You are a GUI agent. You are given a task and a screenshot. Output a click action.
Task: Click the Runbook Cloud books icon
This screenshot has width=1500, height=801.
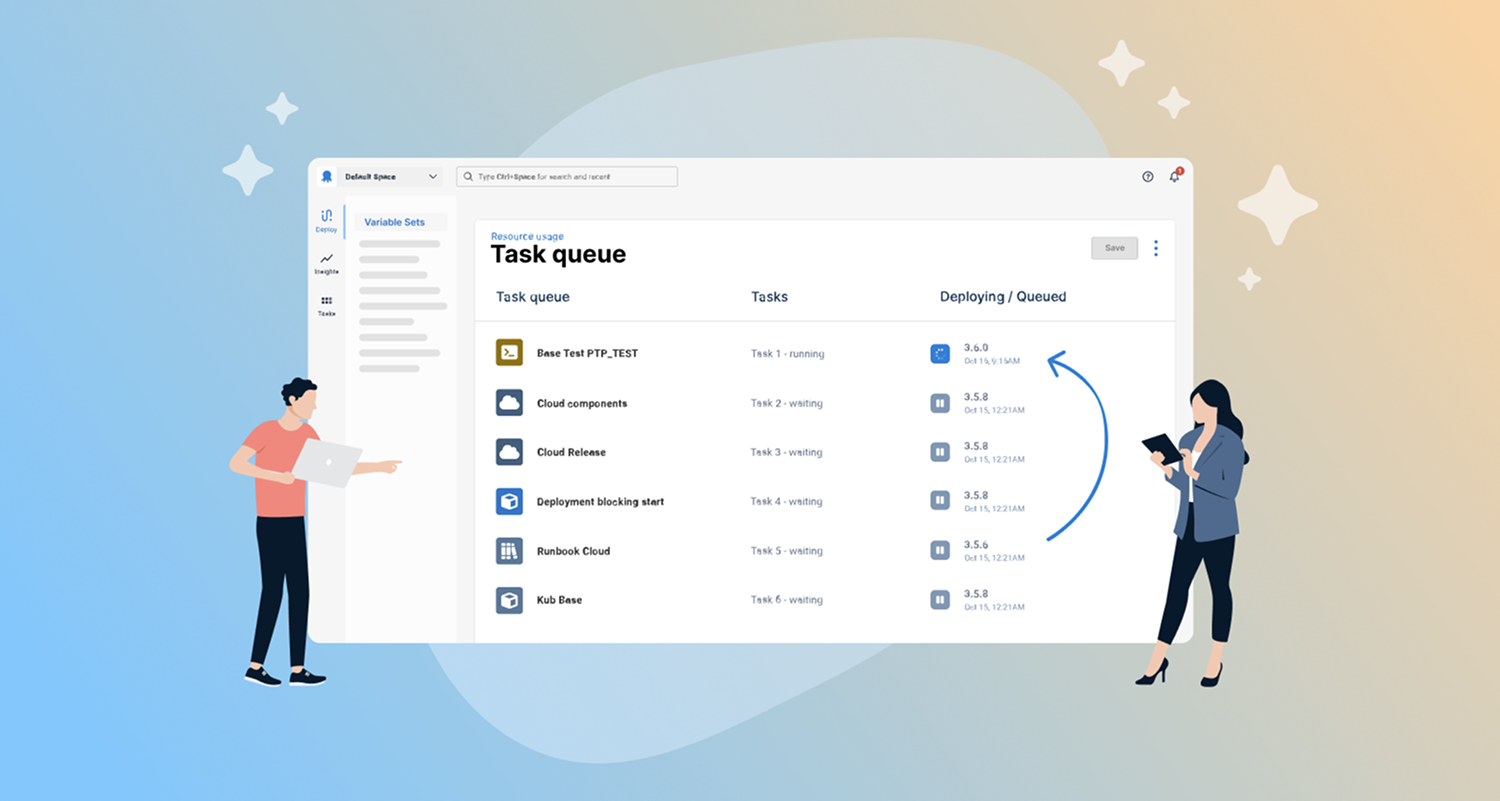click(509, 550)
